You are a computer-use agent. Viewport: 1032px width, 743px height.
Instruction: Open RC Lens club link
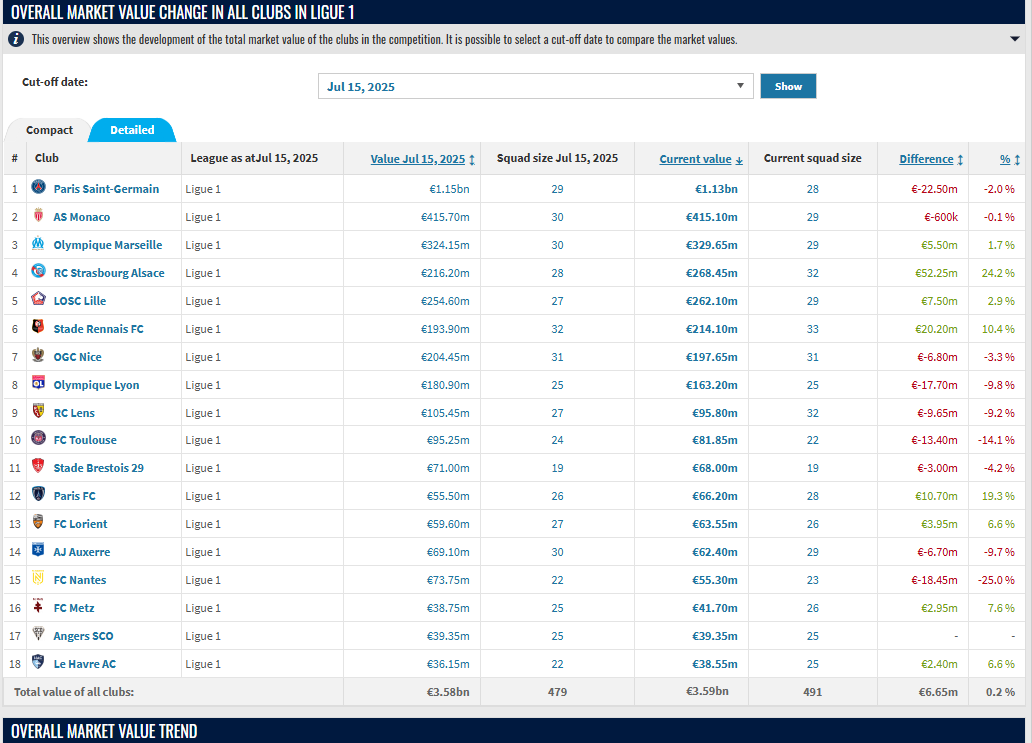74,413
